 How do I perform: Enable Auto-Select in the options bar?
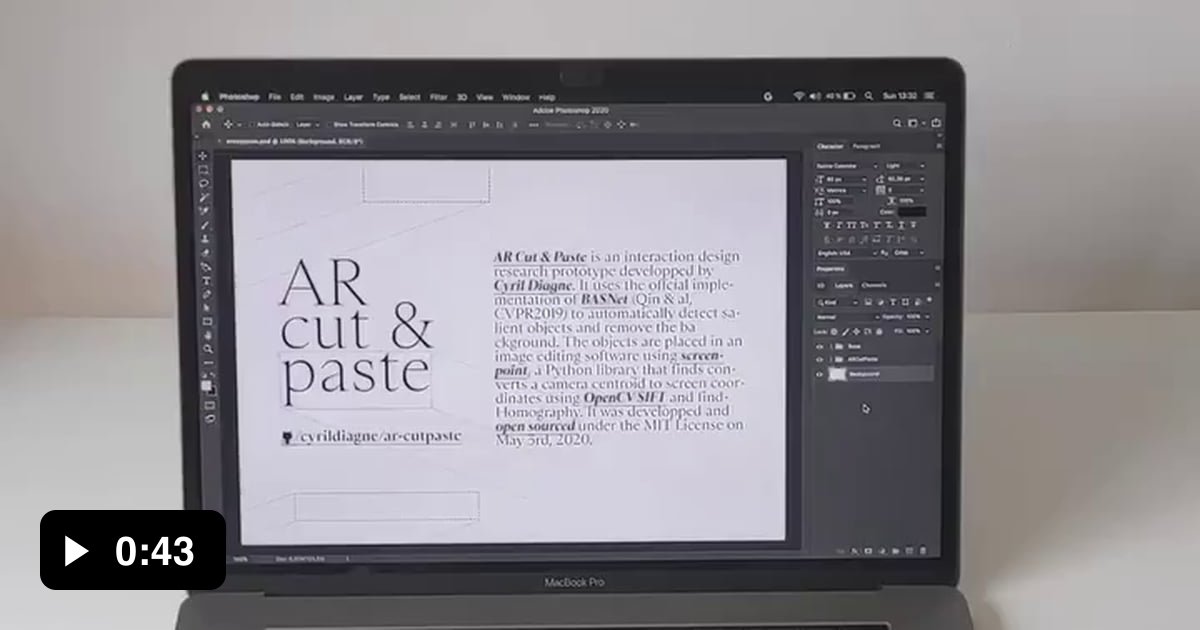click(x=253, y=125)
